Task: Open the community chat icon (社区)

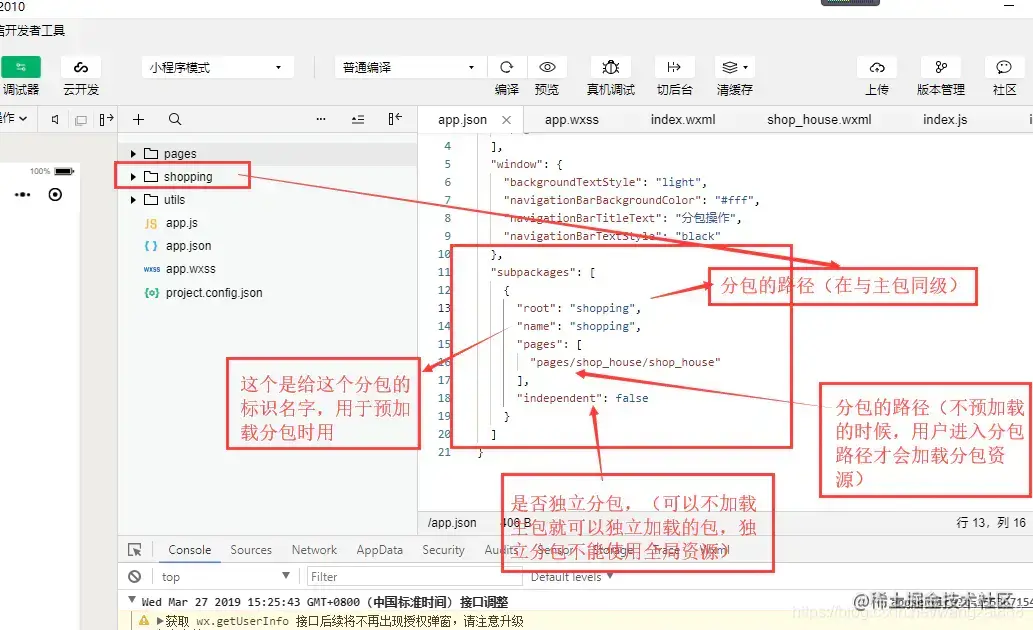Action: pyautogui.click(x=1004, y=67)
